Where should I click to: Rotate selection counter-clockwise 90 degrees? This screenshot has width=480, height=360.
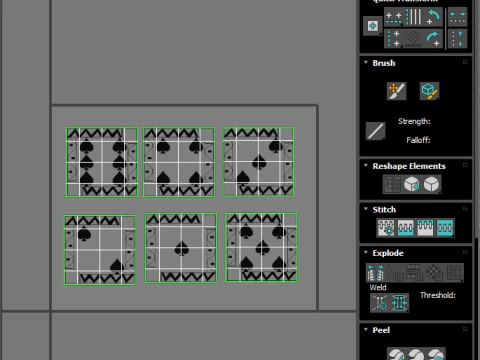(x=433, y=17)
